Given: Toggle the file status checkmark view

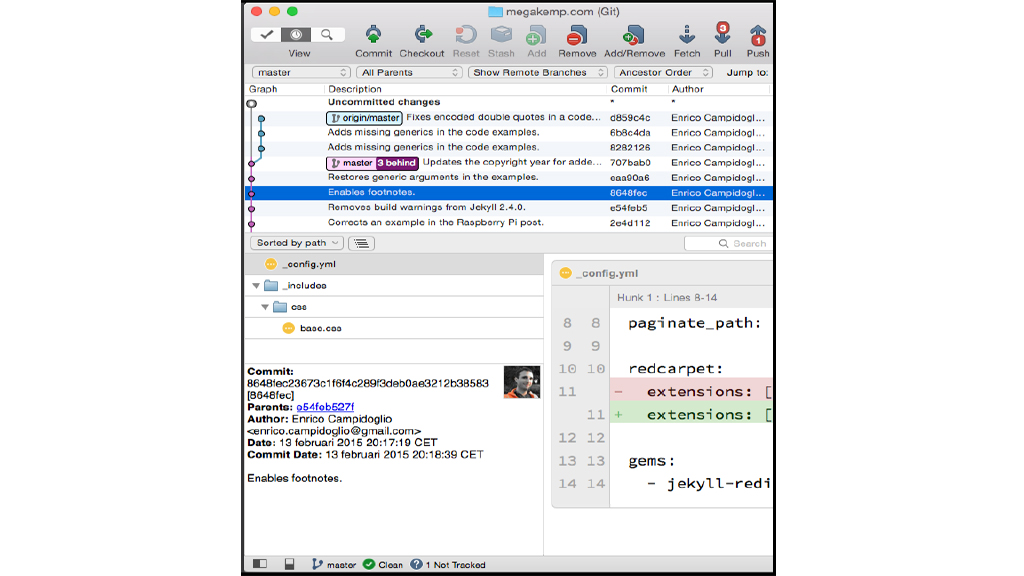Looking at the screenshot, I should pyautogui.click(x=267, y=34).
